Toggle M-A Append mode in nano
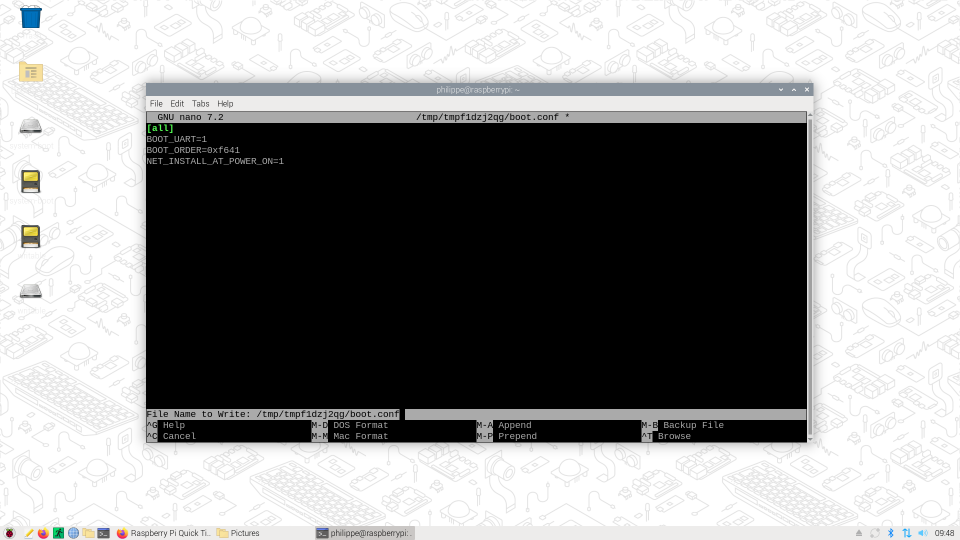 (x=504, y=426)
